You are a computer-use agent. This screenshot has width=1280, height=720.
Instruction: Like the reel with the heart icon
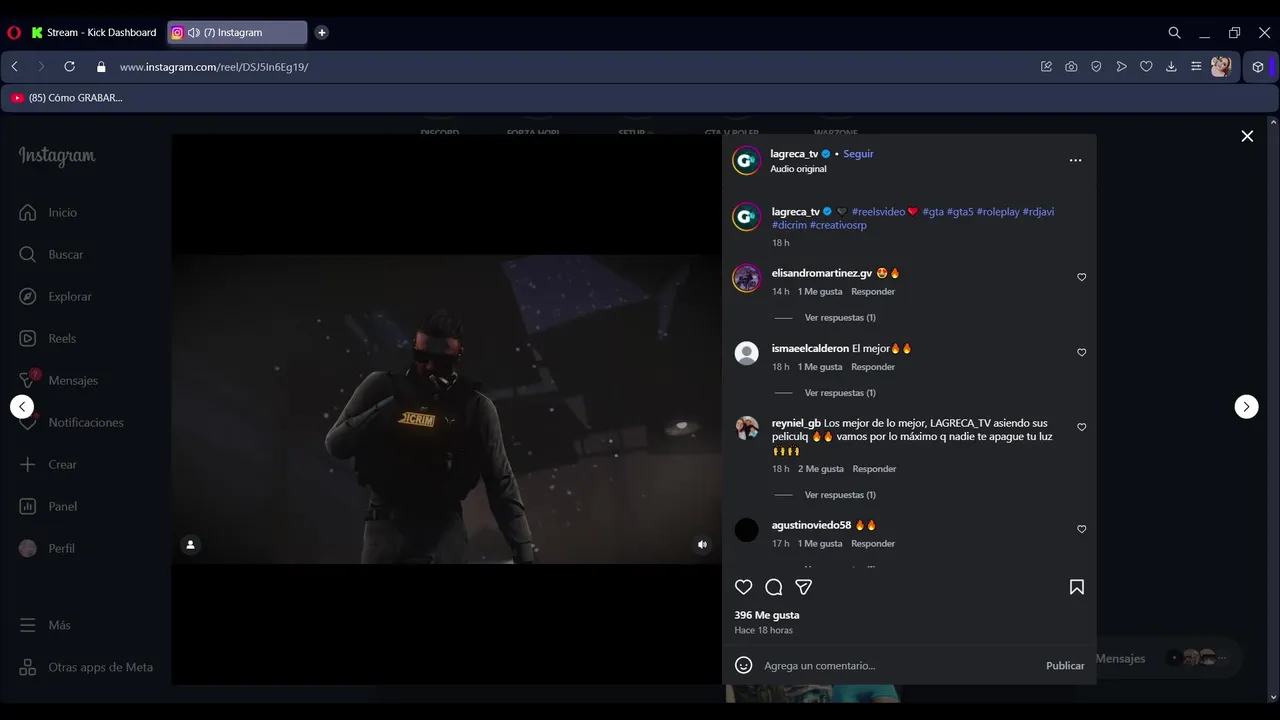(743, 587)
